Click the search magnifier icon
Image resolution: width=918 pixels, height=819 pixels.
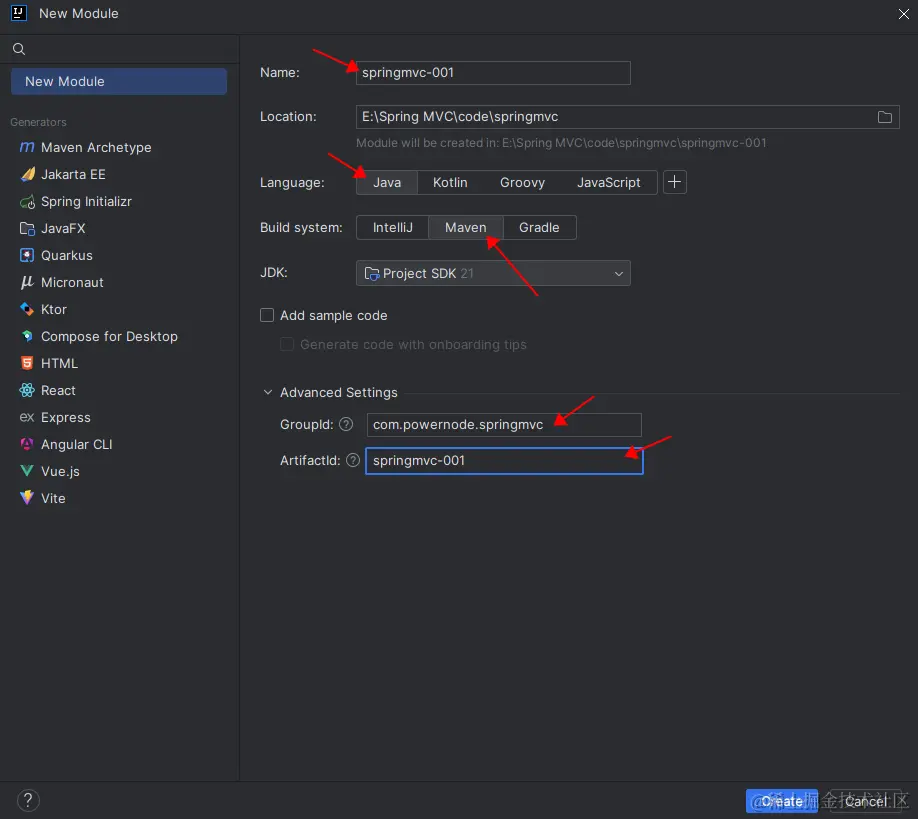[19, 49]
